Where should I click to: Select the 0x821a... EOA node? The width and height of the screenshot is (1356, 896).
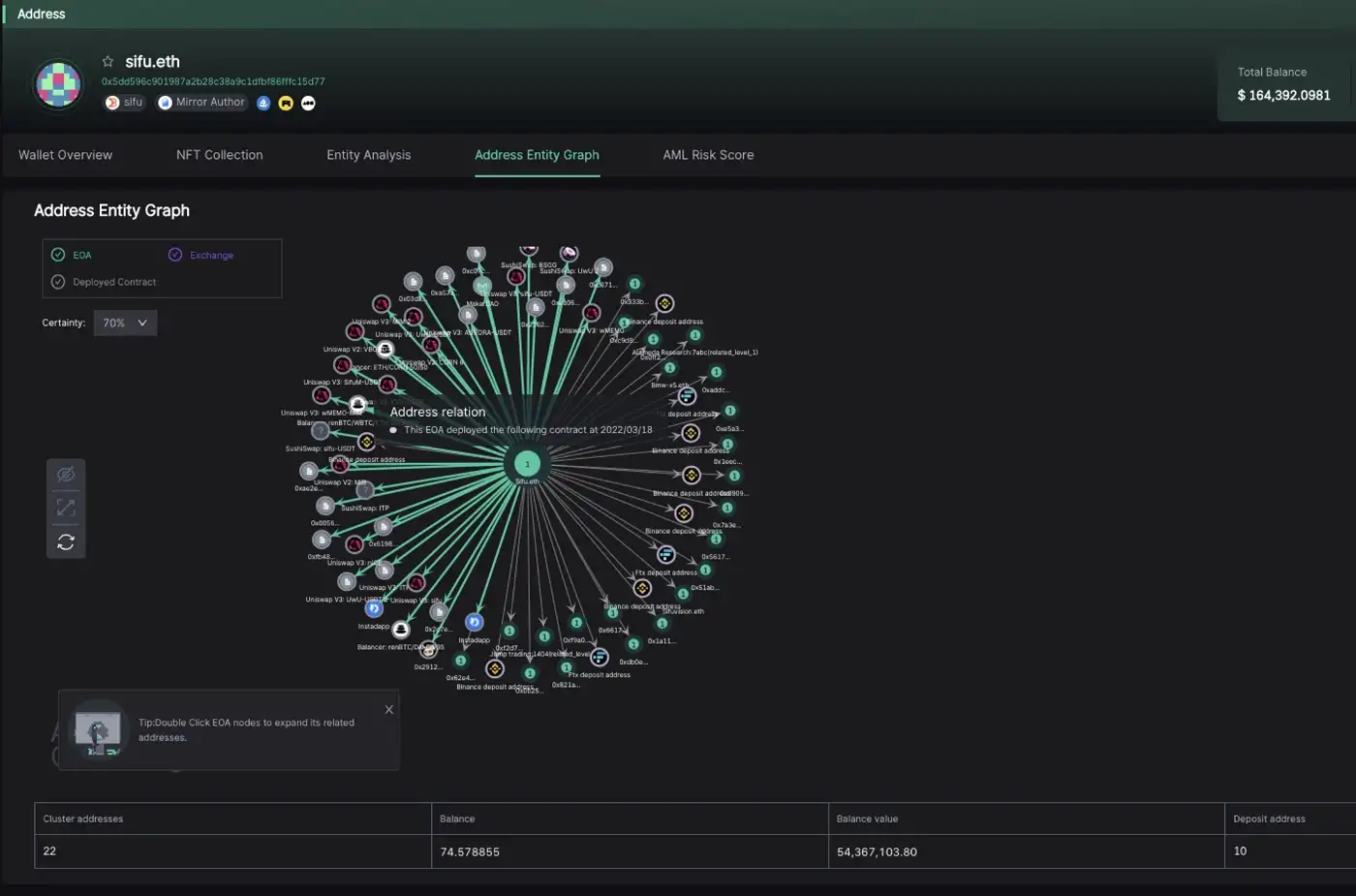567,667
